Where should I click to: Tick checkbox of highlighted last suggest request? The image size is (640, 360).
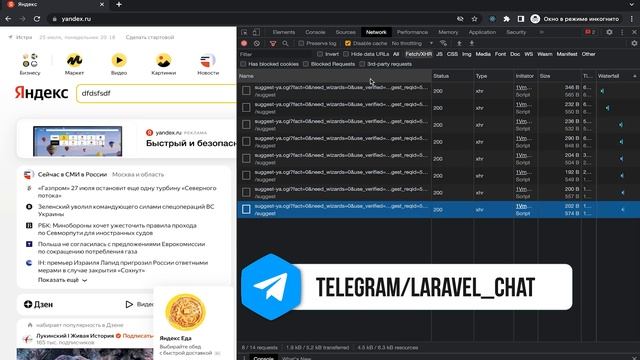[246, 209]
